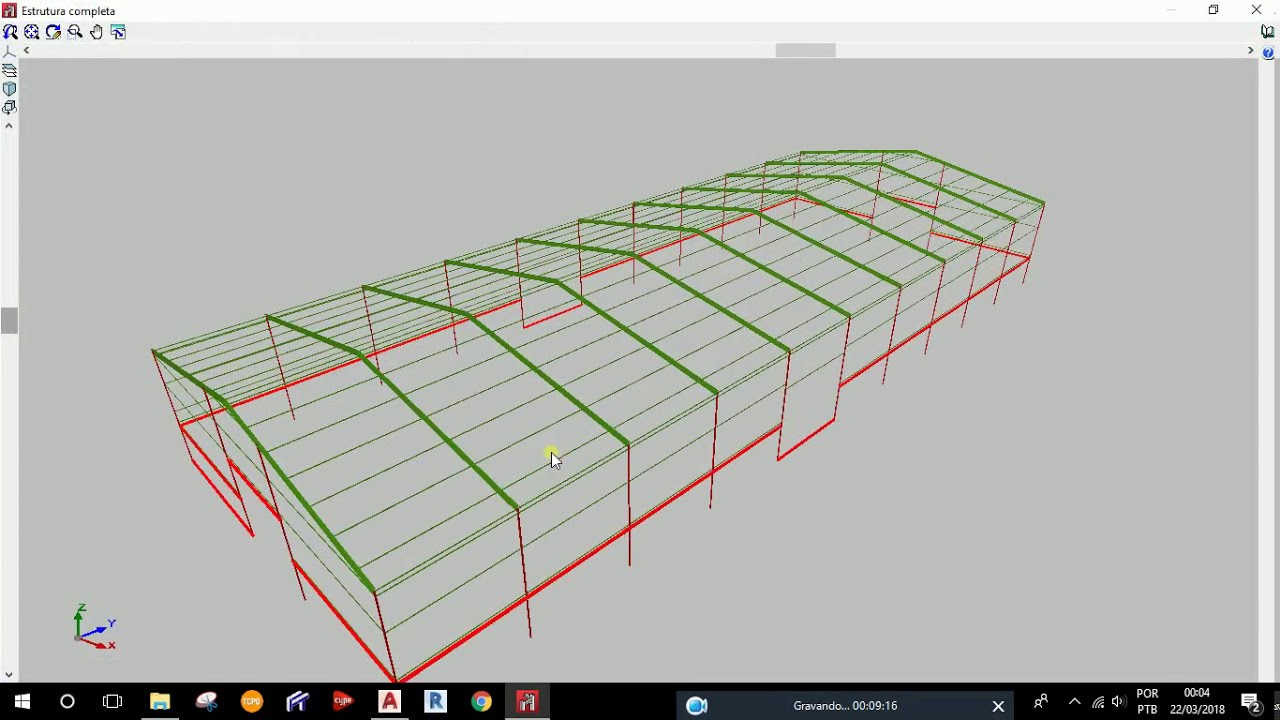Click the Estrutura completa window icon
This screenshot has width=1280, height=720.
[x=10, y=10]
